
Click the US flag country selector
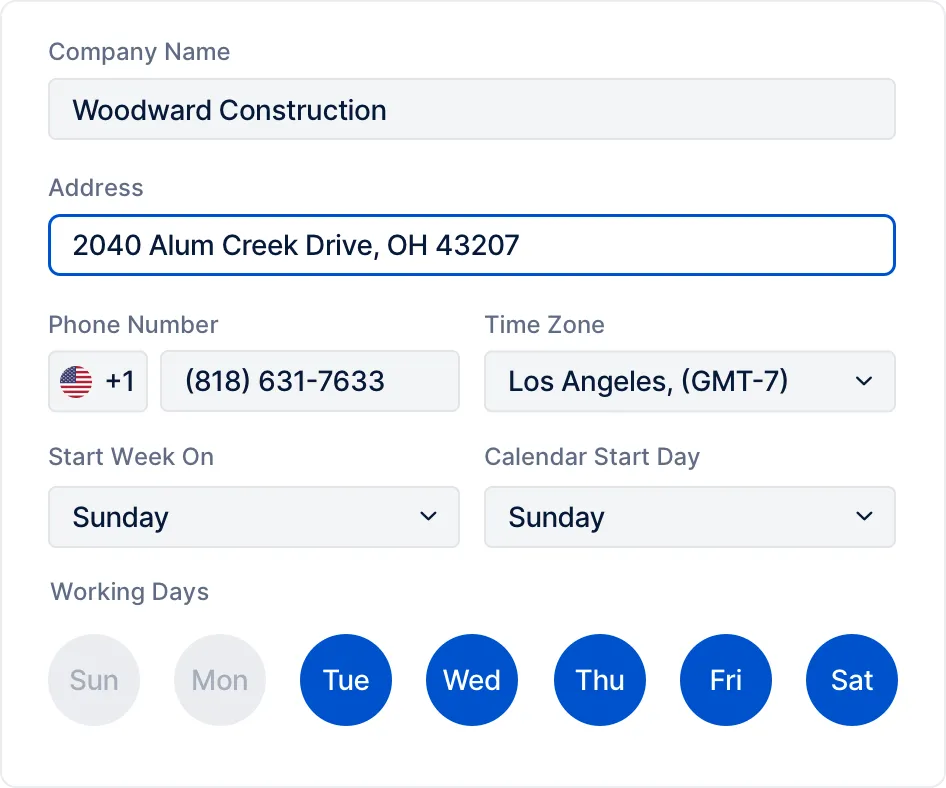pyautogui.click(x=78, y=381)
